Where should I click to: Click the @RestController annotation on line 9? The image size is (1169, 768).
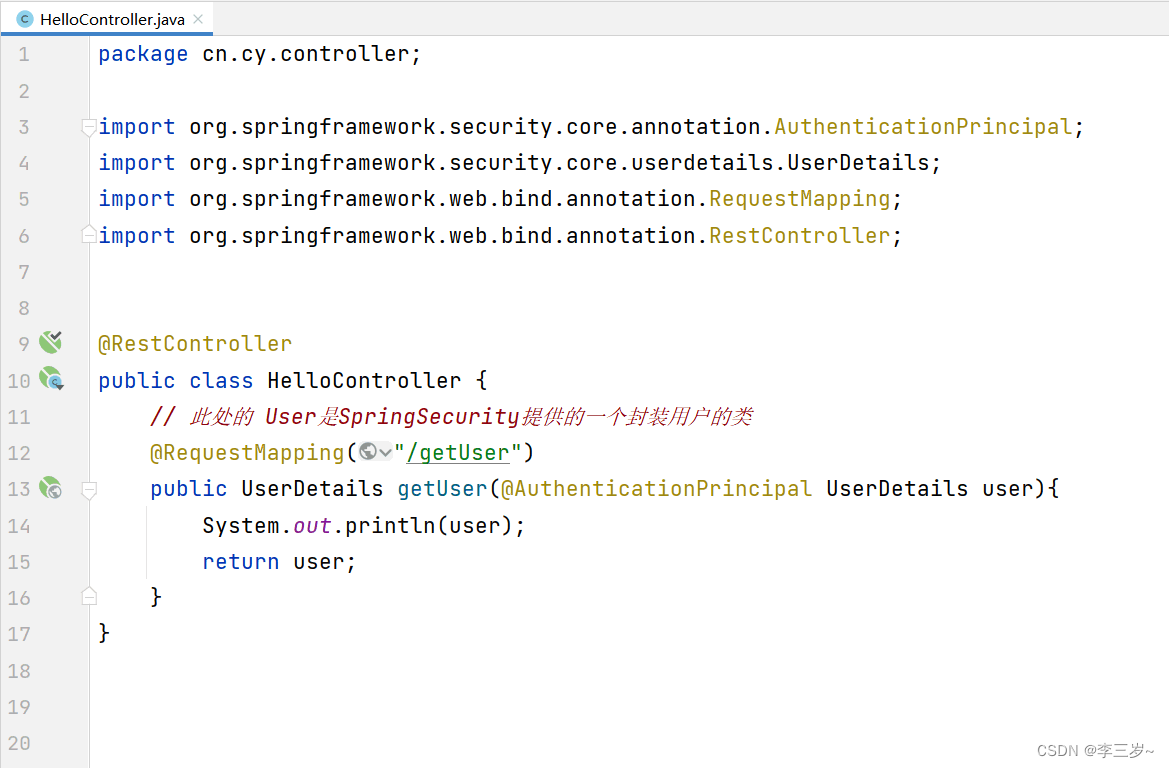pos(195,344)
